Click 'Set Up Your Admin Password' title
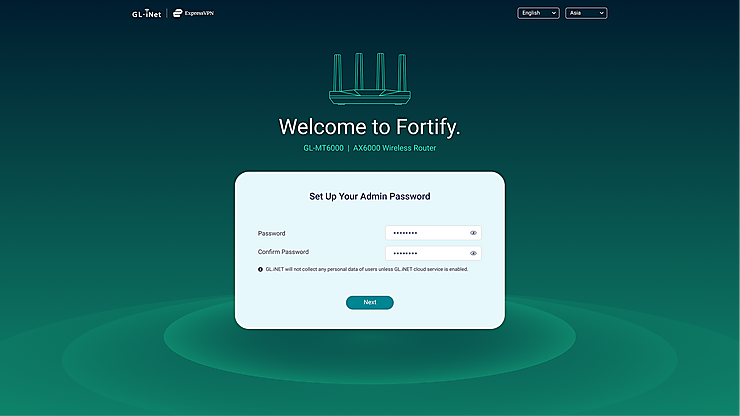The height and width of the screenshot is (416, 740). pyautogui.click(x=370, y=196)
